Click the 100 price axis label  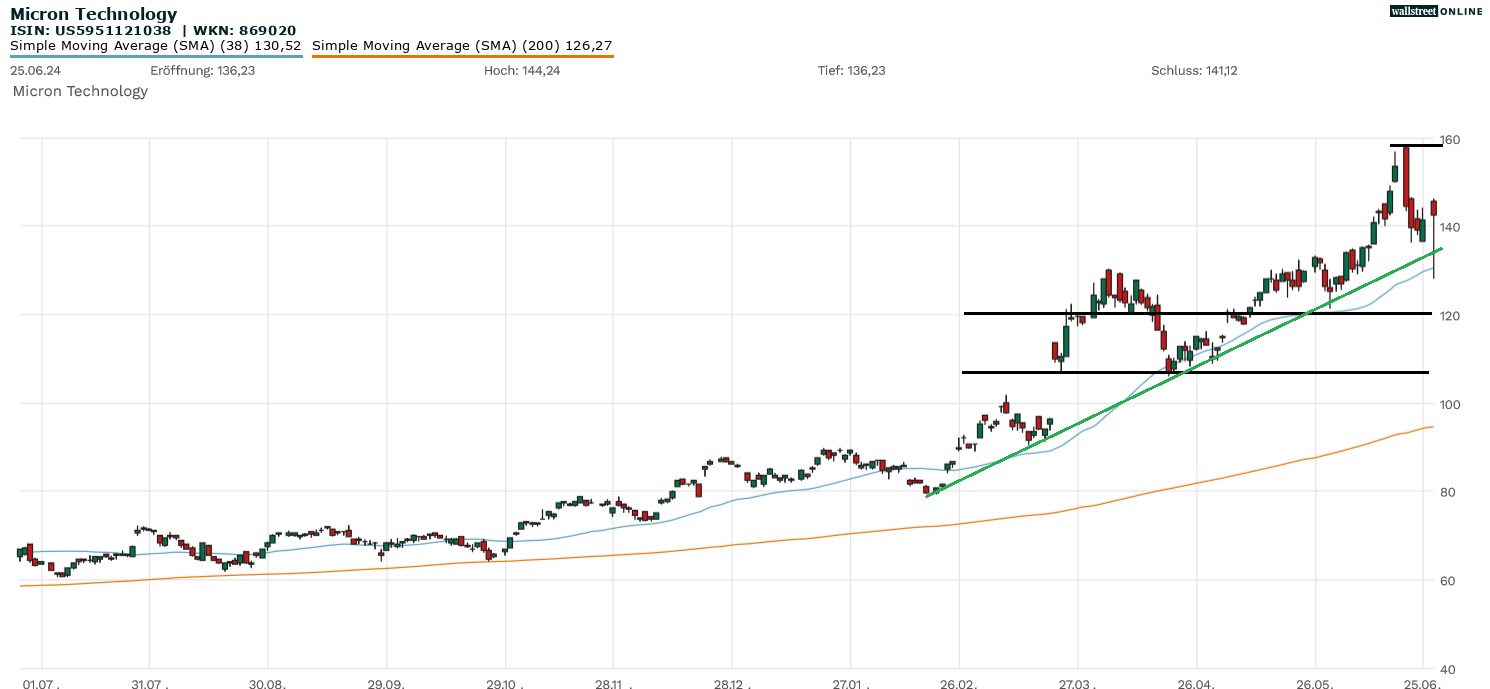(1448, 404)
